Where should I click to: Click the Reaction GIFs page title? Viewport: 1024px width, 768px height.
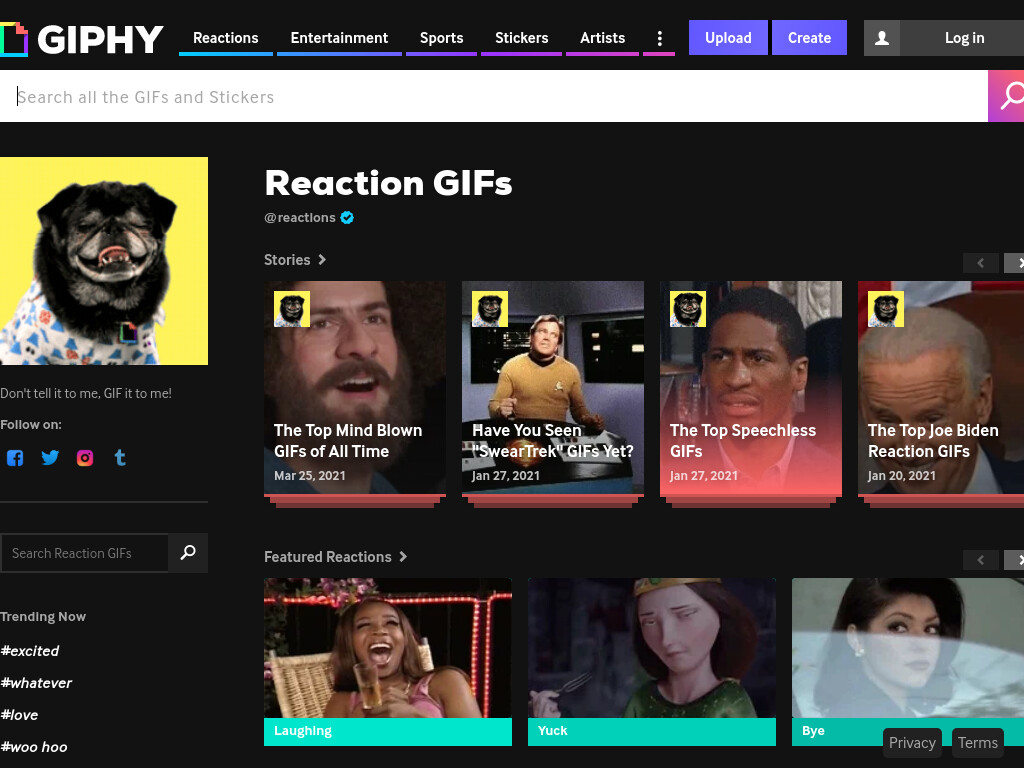[x=388, y=183]
